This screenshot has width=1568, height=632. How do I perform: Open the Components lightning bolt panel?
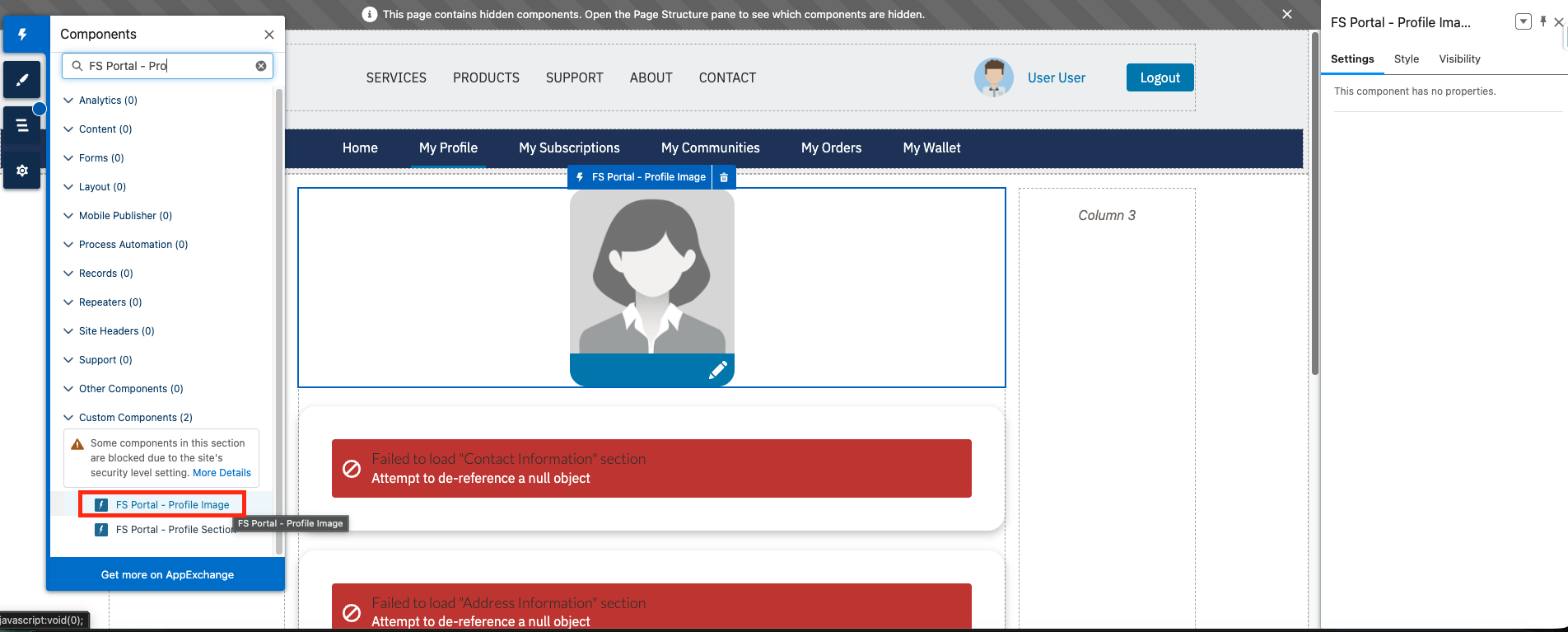(22, 35)
